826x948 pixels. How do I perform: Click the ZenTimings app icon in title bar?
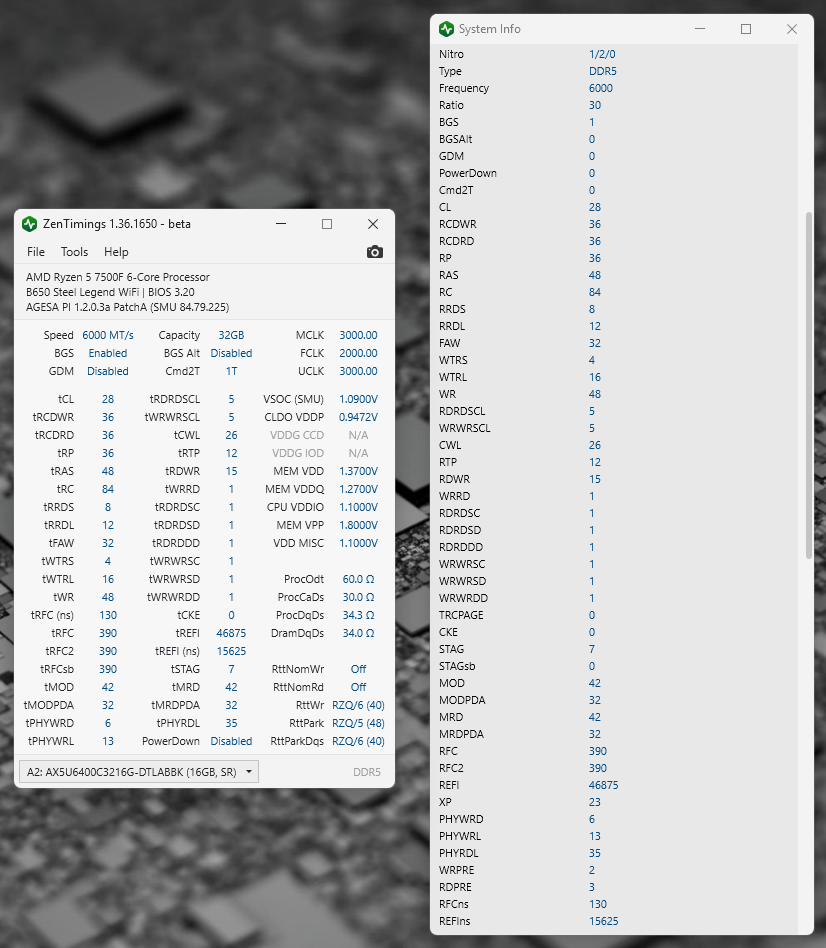point(29,224)
